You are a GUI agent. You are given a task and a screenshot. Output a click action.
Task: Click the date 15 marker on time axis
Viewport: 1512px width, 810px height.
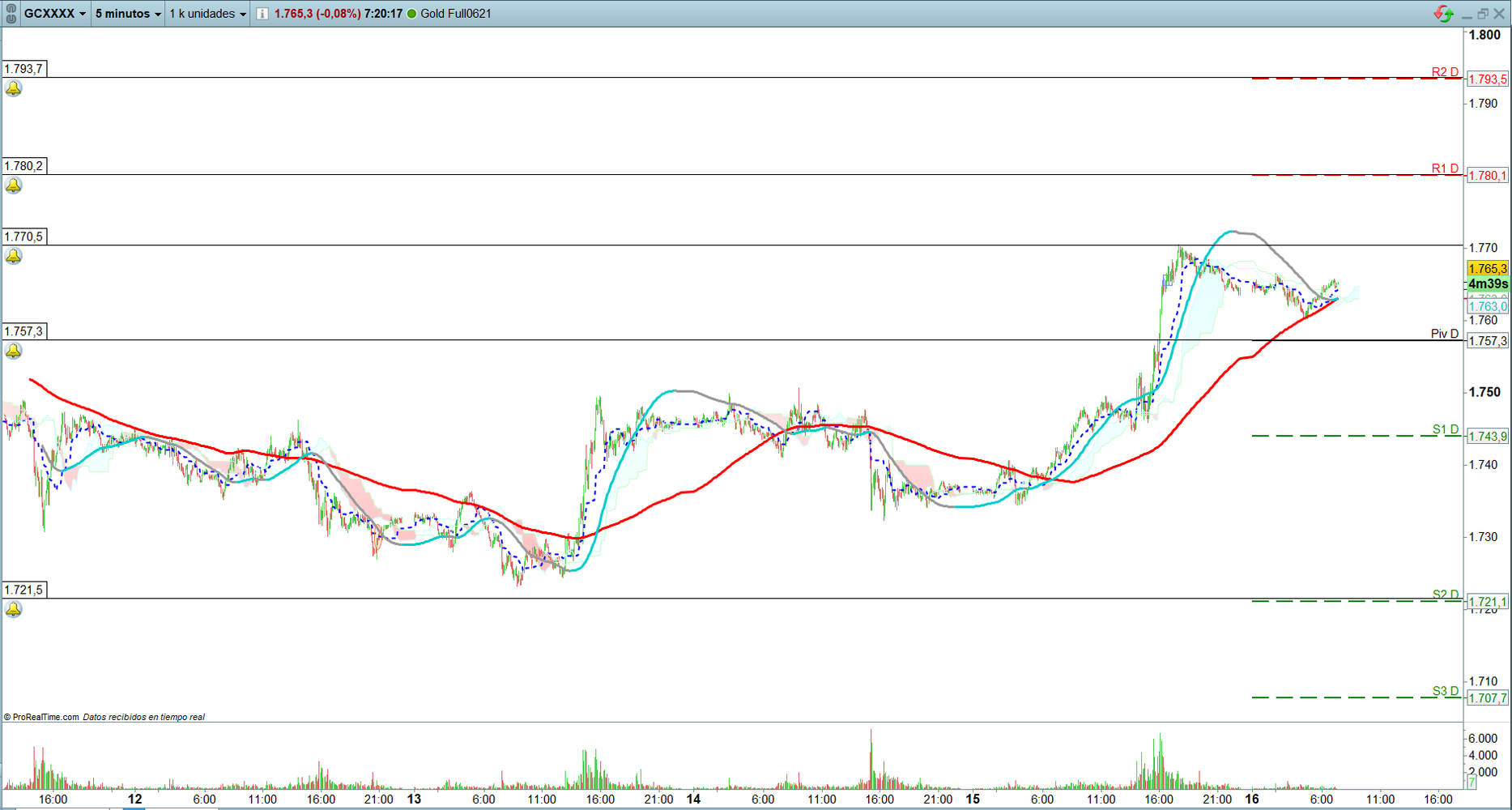[x=973, y=799]
